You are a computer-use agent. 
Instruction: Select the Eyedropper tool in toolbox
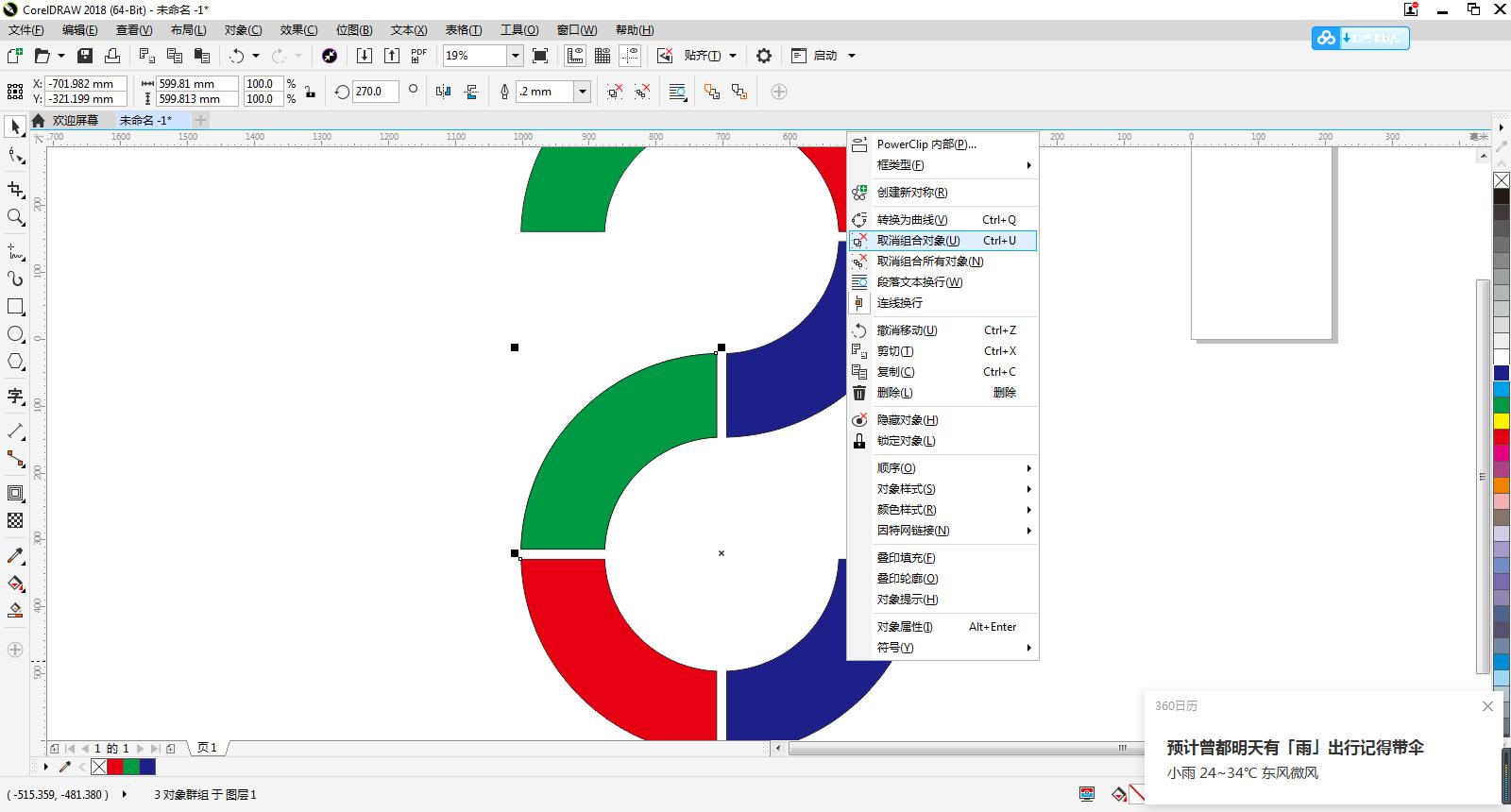(15, 556)
